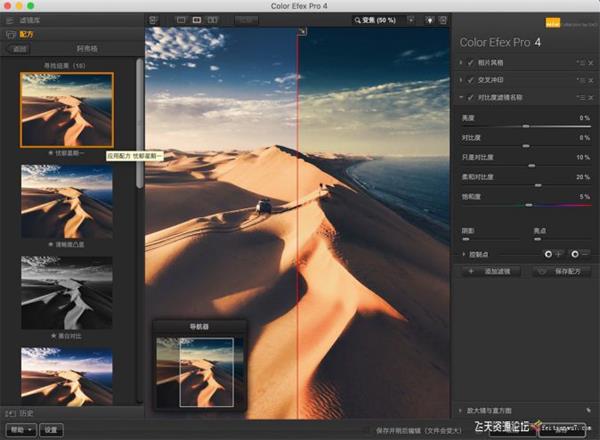Toggle the left panel visibility icon
600x440 pixels.
pyautogui.click(x=153, y=19)
